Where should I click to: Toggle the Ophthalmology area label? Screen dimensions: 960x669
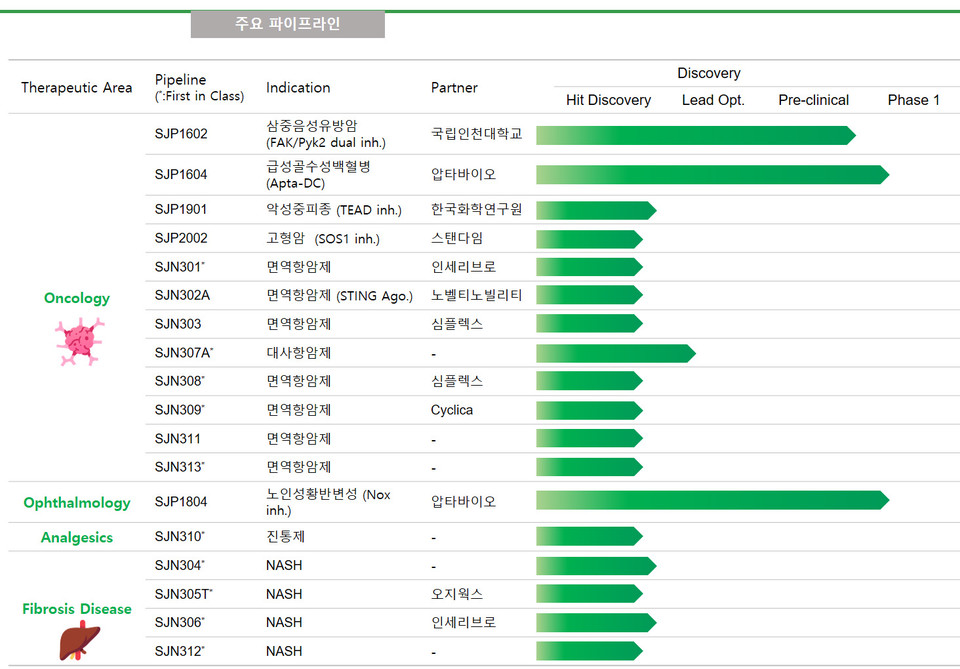76,502
